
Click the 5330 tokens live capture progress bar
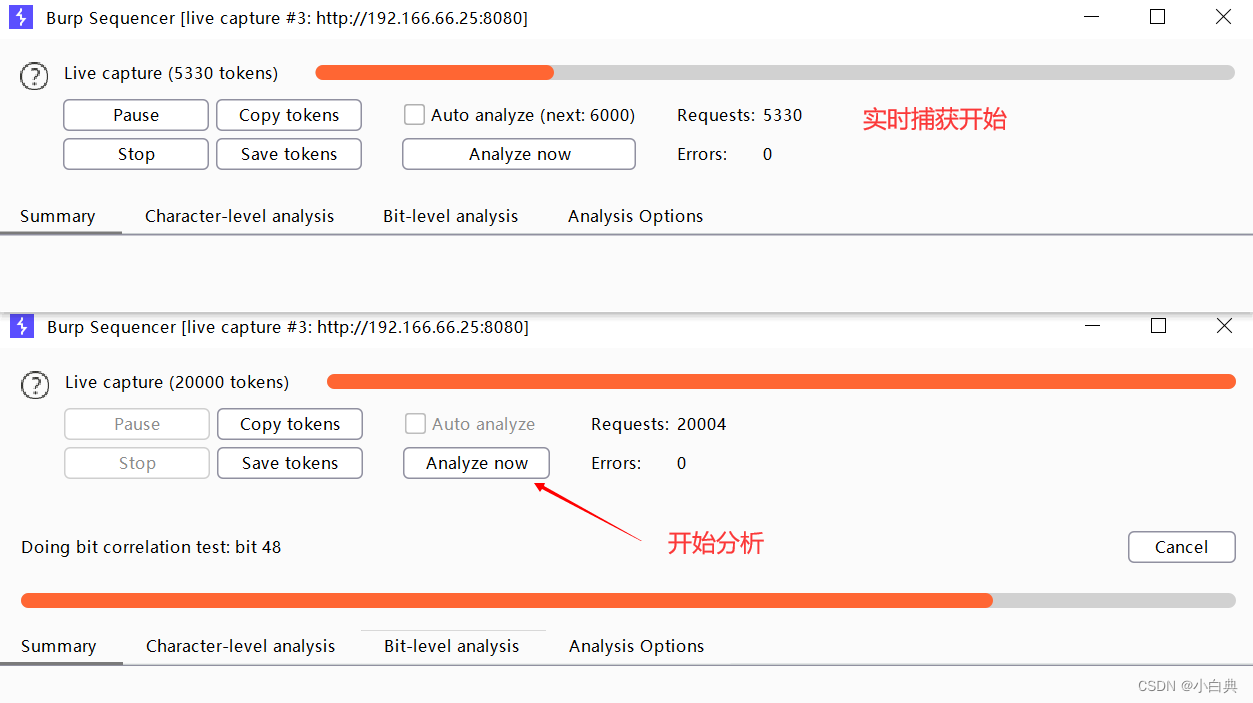coord(775,72)
